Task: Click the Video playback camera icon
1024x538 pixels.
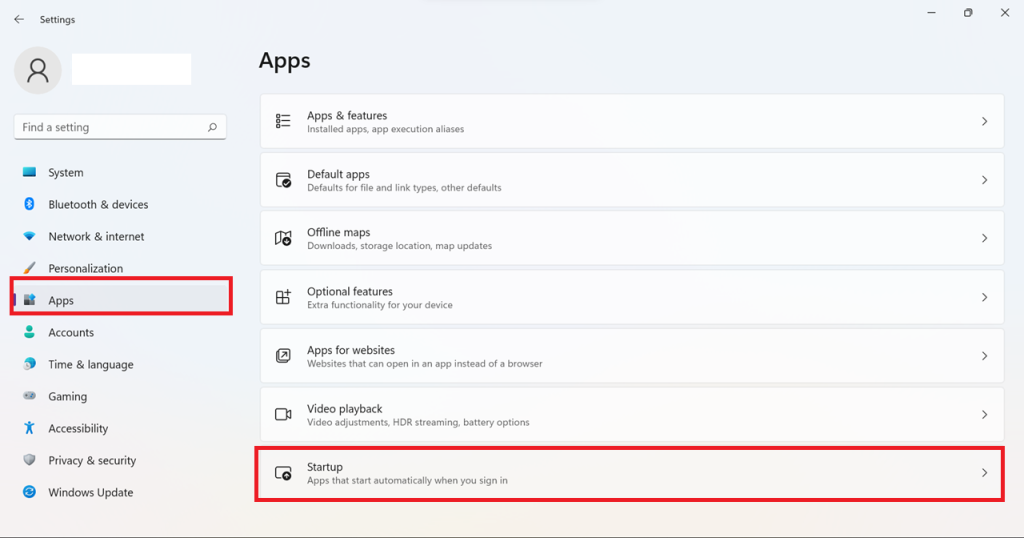Action: pyautogui.click(x=283, y=414)
